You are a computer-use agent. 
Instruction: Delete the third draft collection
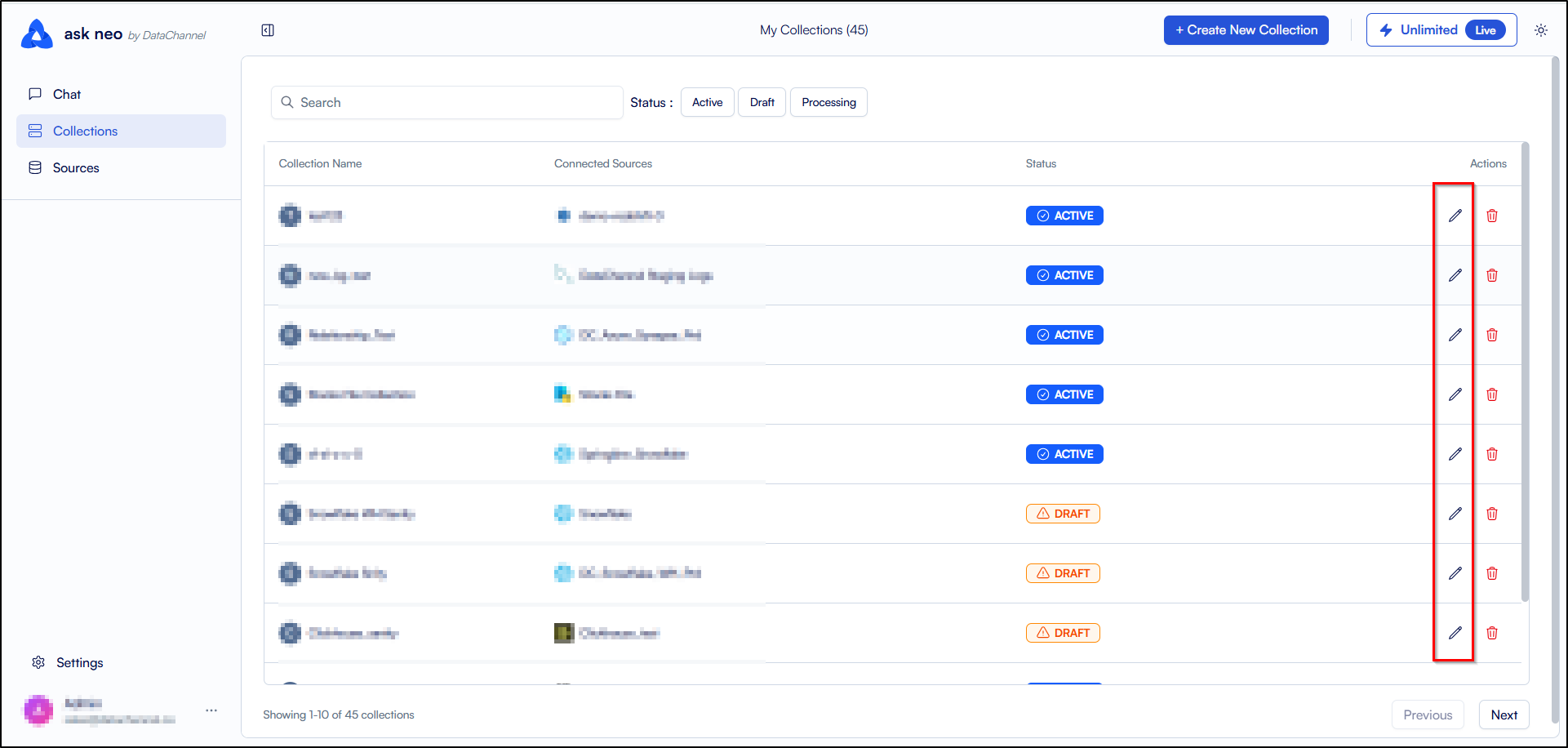pos(1492,633)
